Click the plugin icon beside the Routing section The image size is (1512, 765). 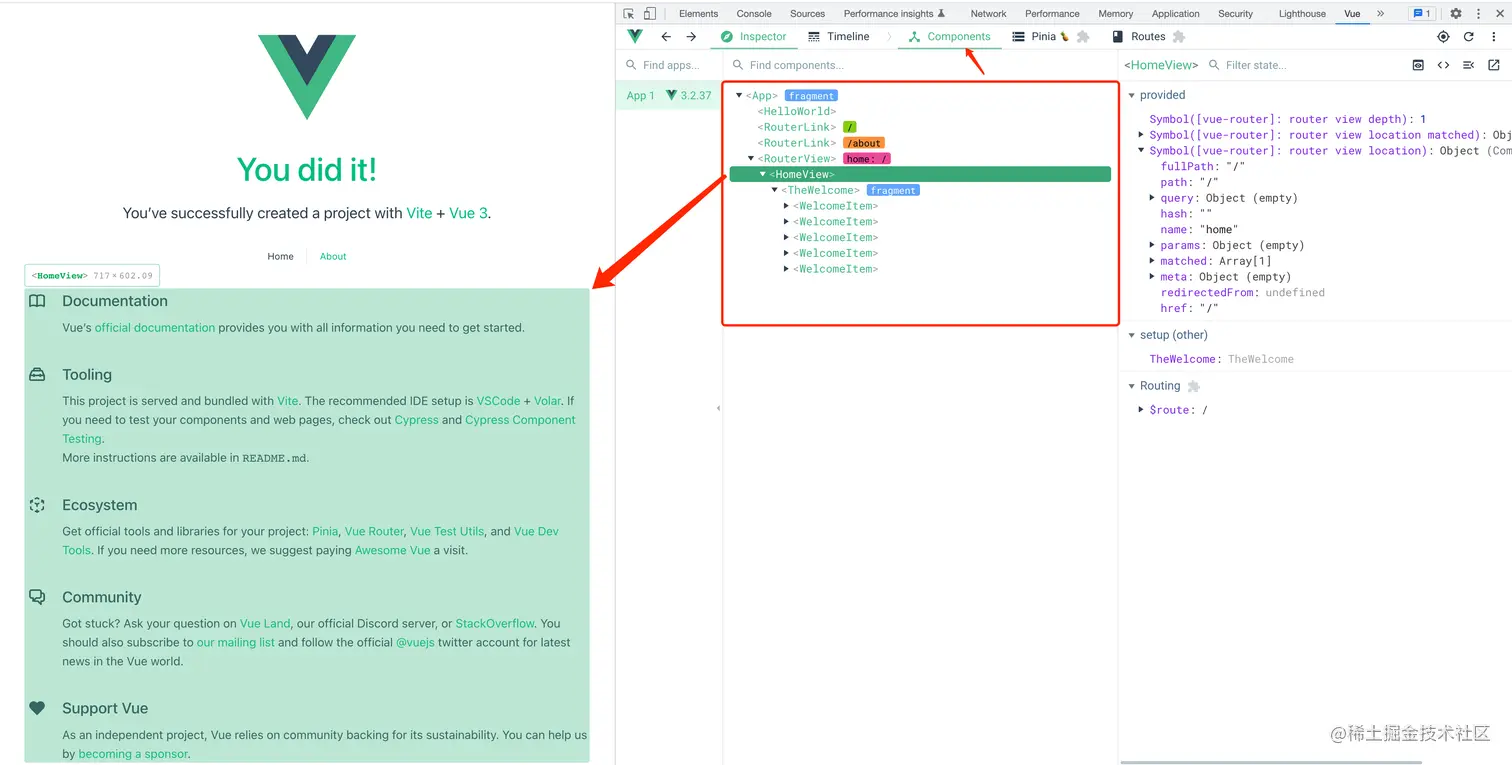click(x=1193, y=386)
